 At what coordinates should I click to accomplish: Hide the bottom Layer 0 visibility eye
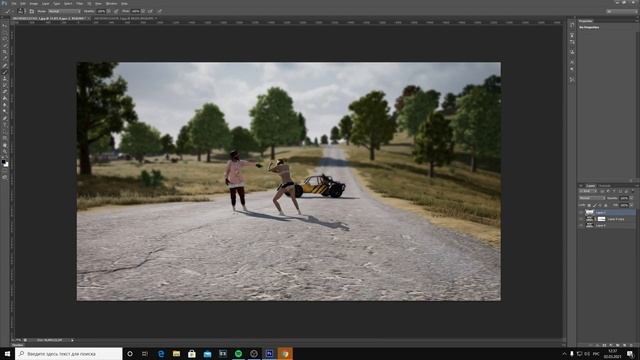tap(580, 225)
